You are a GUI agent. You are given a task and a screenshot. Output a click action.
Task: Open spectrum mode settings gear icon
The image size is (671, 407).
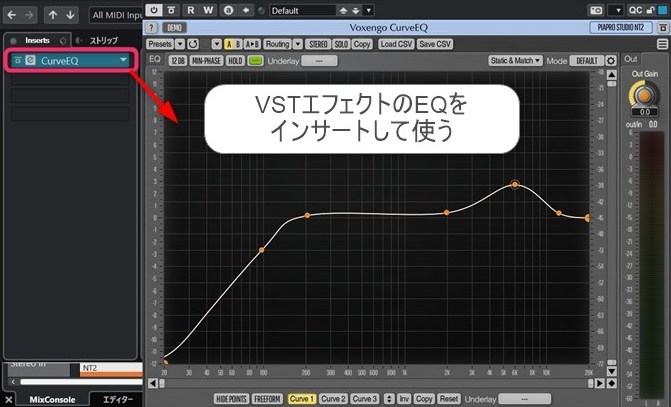[x=611, y=61]
